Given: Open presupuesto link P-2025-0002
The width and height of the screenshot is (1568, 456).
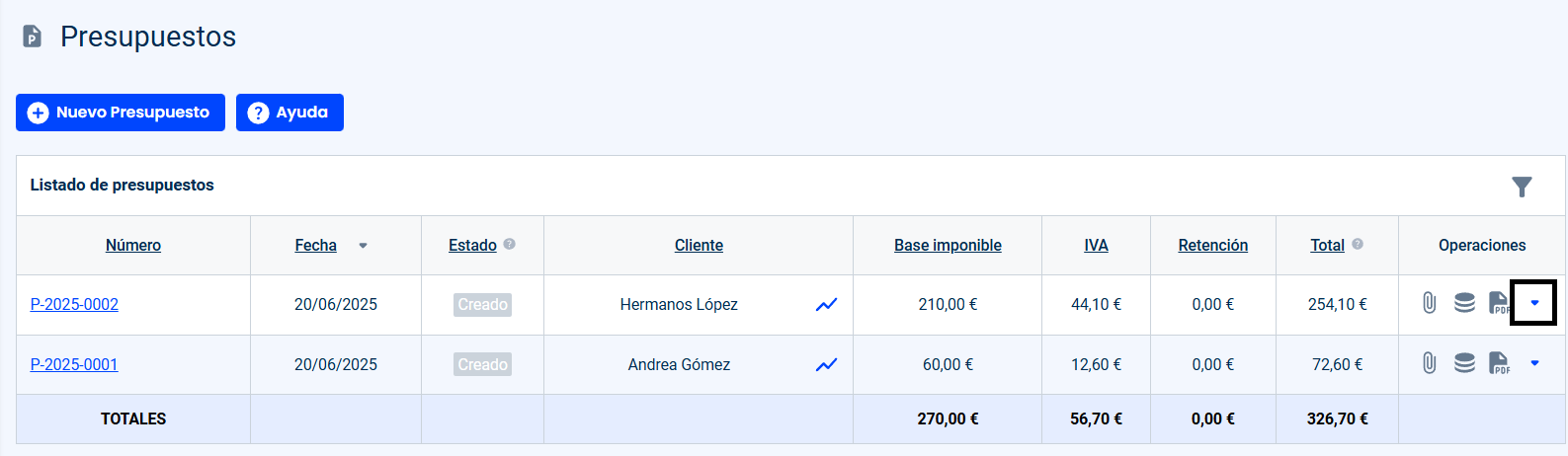Looking at the screenshot, I should [x=74, y=304].
